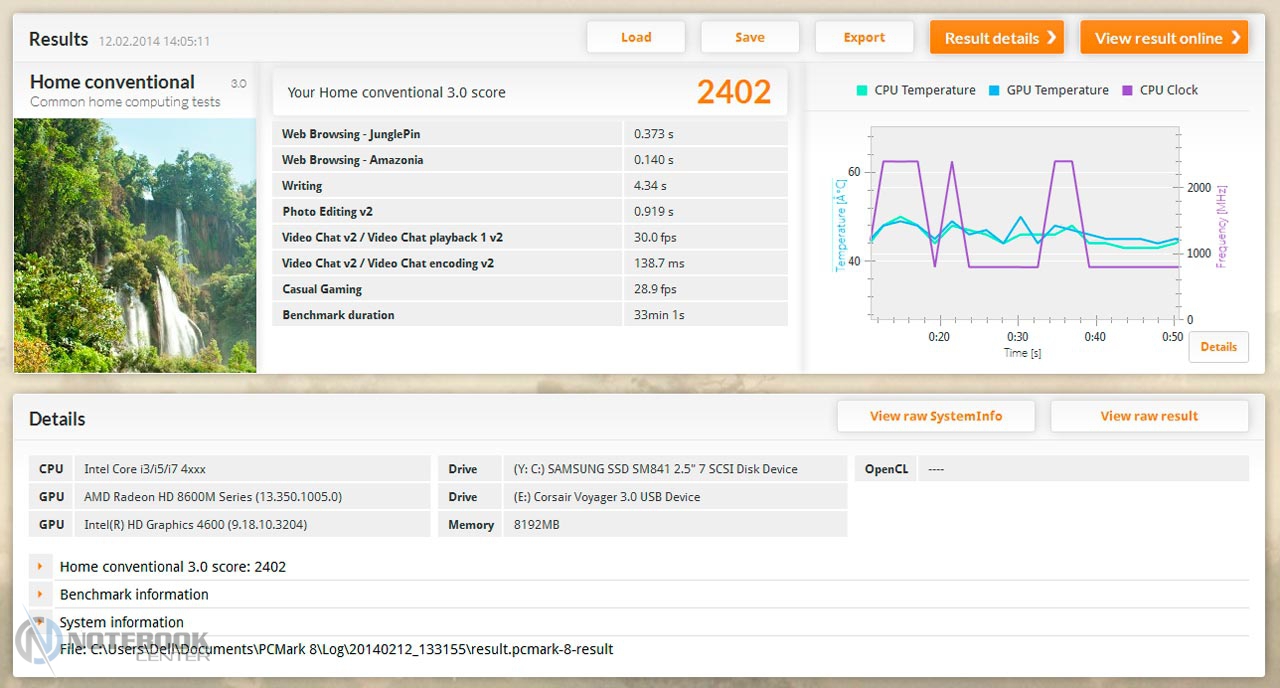Open Result details

(x=996, y=38)
